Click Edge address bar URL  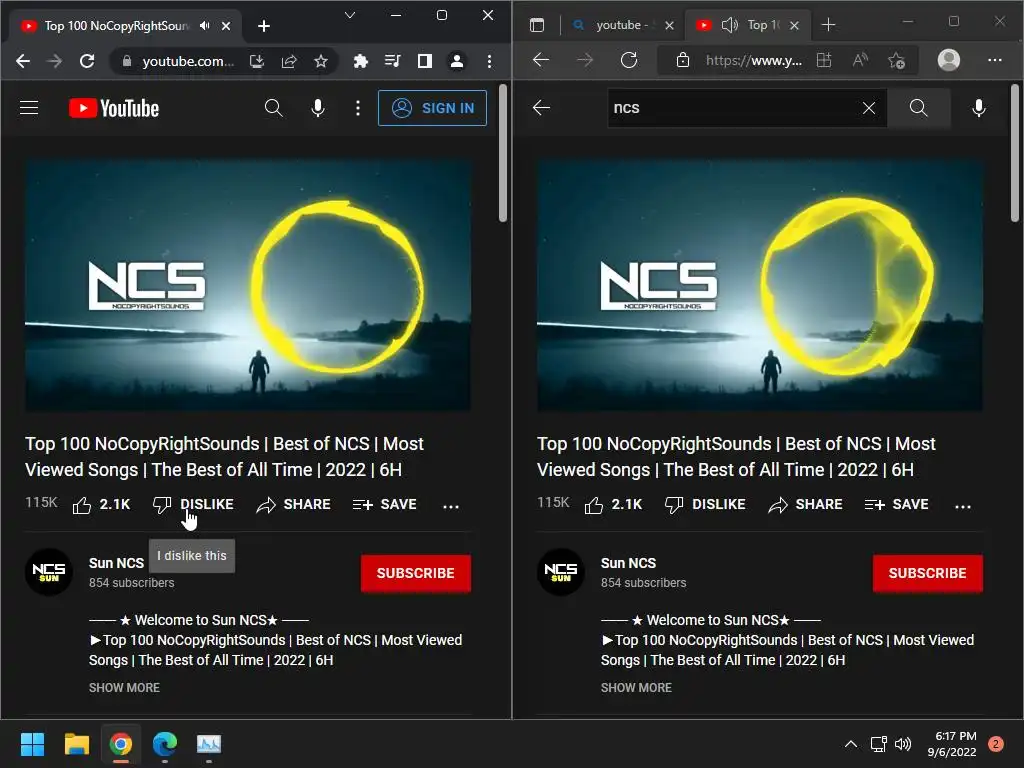pos(754,61)
